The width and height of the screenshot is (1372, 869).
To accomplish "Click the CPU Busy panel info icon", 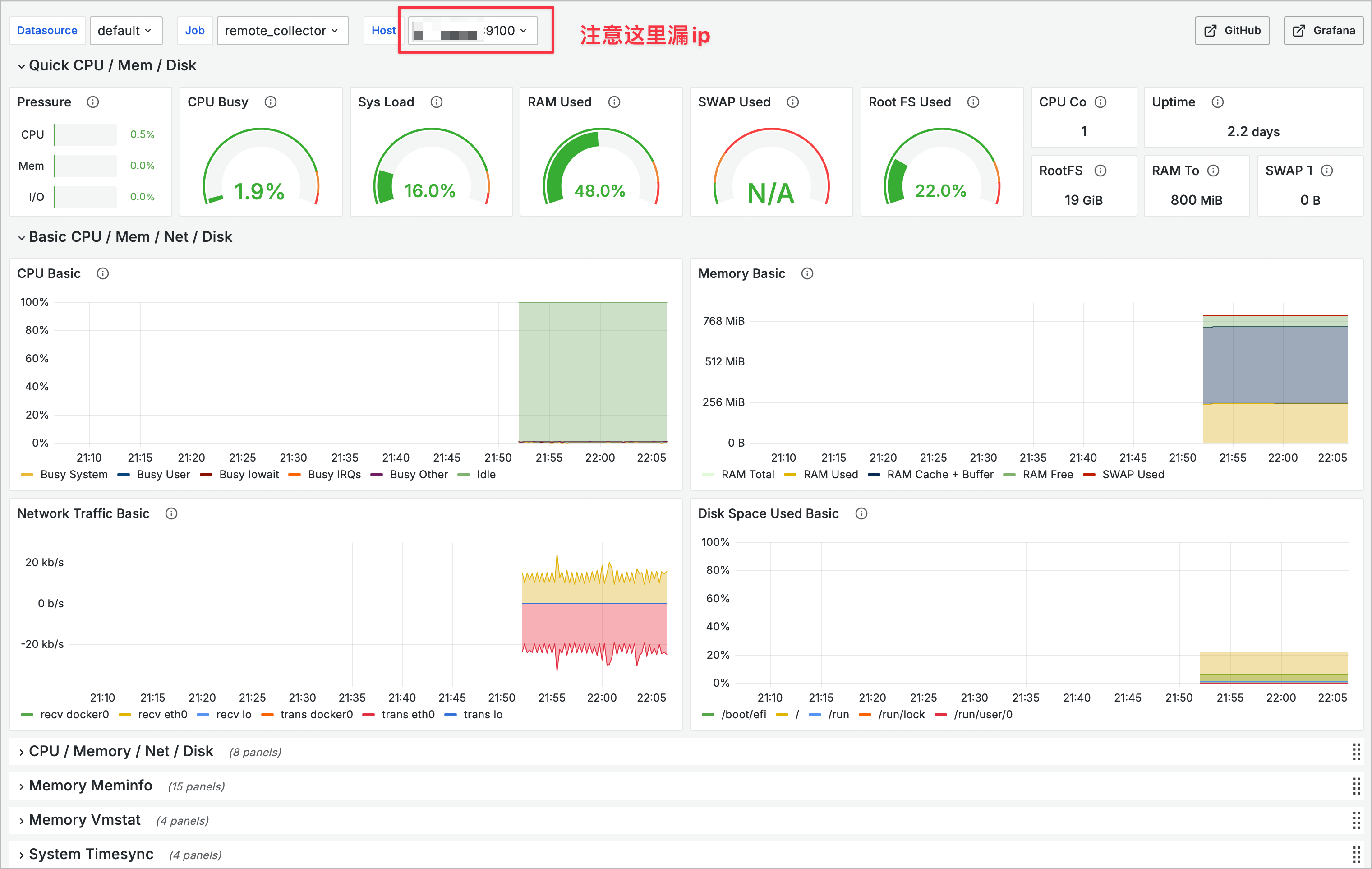I will (271, 102).
